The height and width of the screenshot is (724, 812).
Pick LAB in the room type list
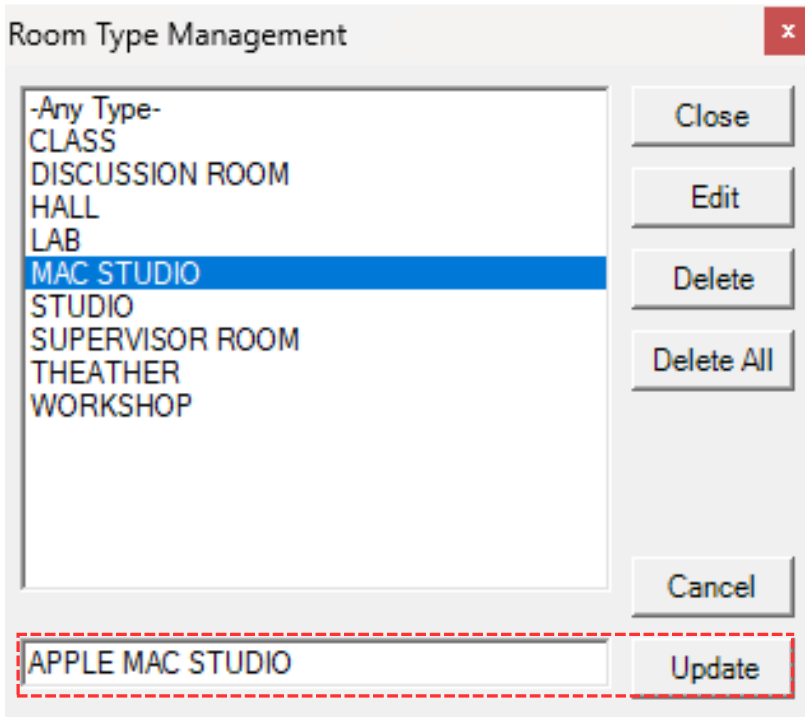click(56, 240)
